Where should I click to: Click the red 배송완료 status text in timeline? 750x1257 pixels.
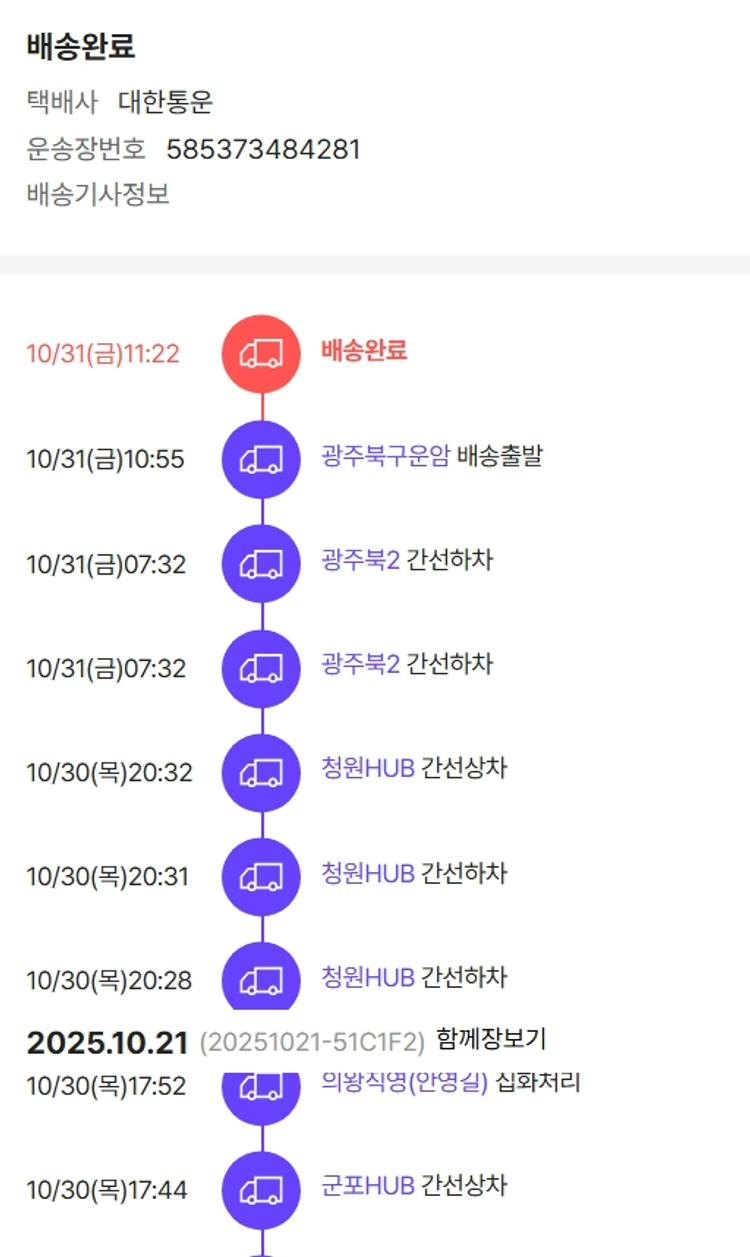(364, 351)
